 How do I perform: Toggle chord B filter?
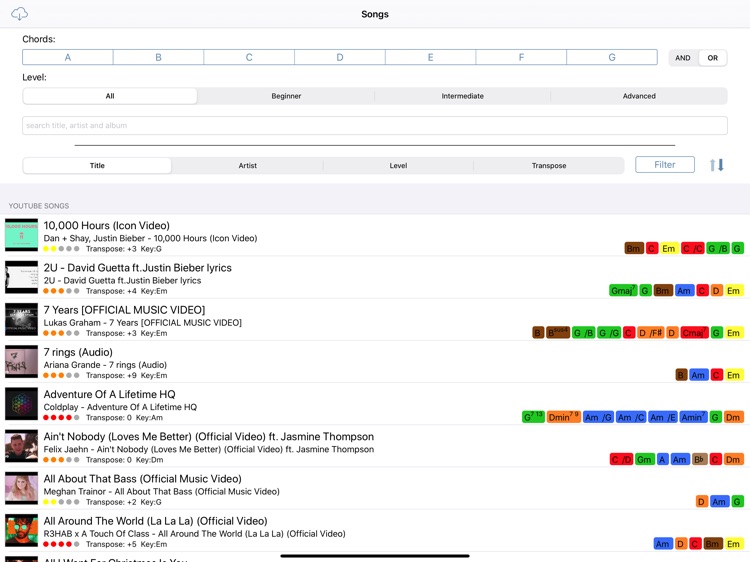[x=158, y=57]
